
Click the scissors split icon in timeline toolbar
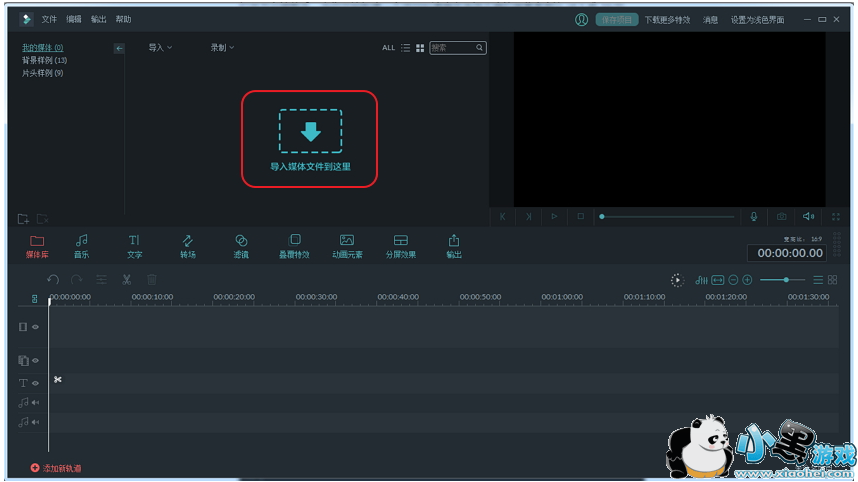point(127,280)
